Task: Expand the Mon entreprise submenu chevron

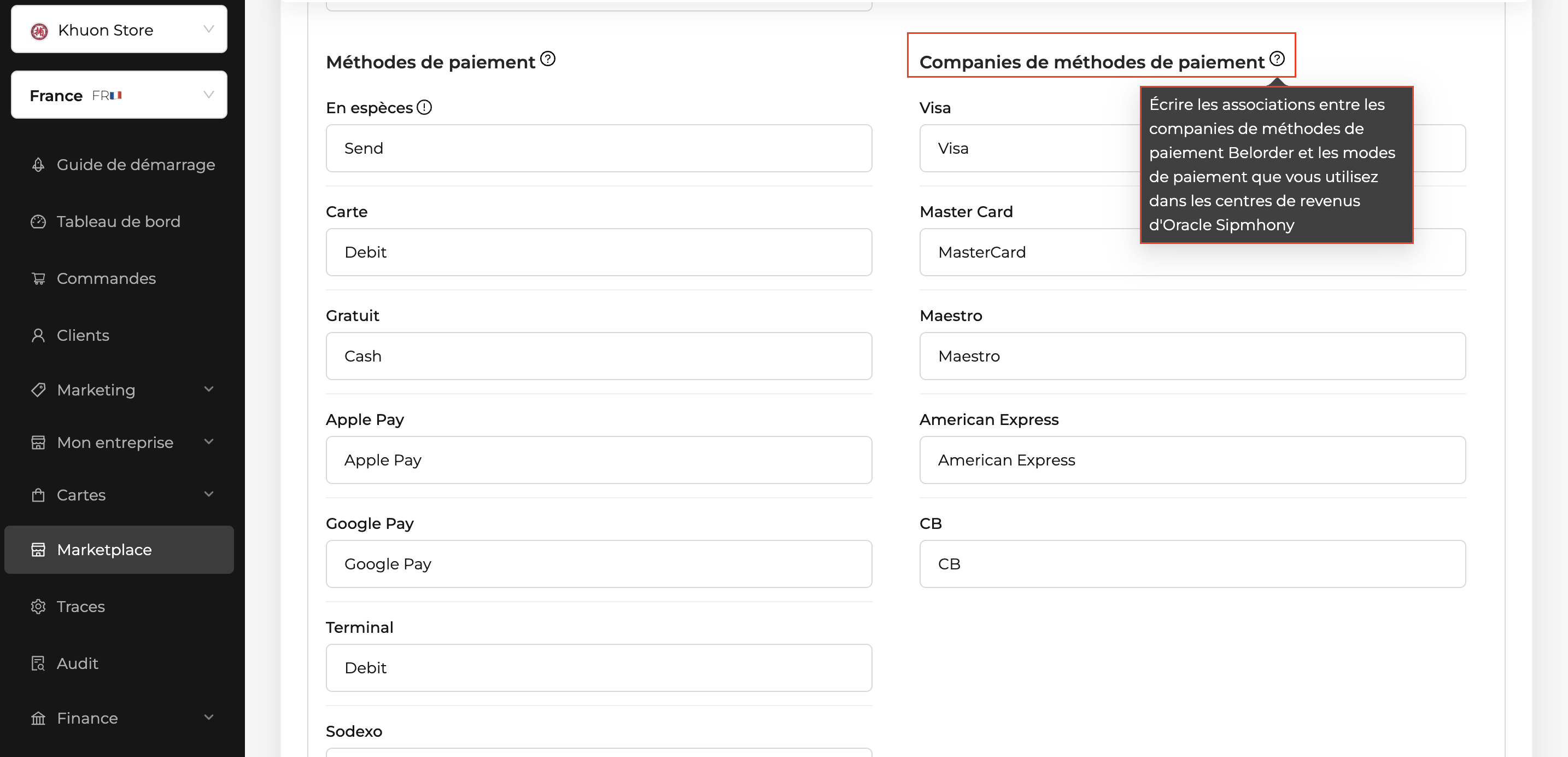Action: (209, 441)
